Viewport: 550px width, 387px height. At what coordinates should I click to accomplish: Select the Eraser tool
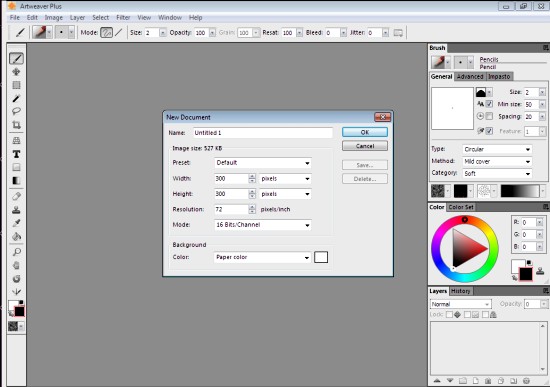tap(16, 196)
